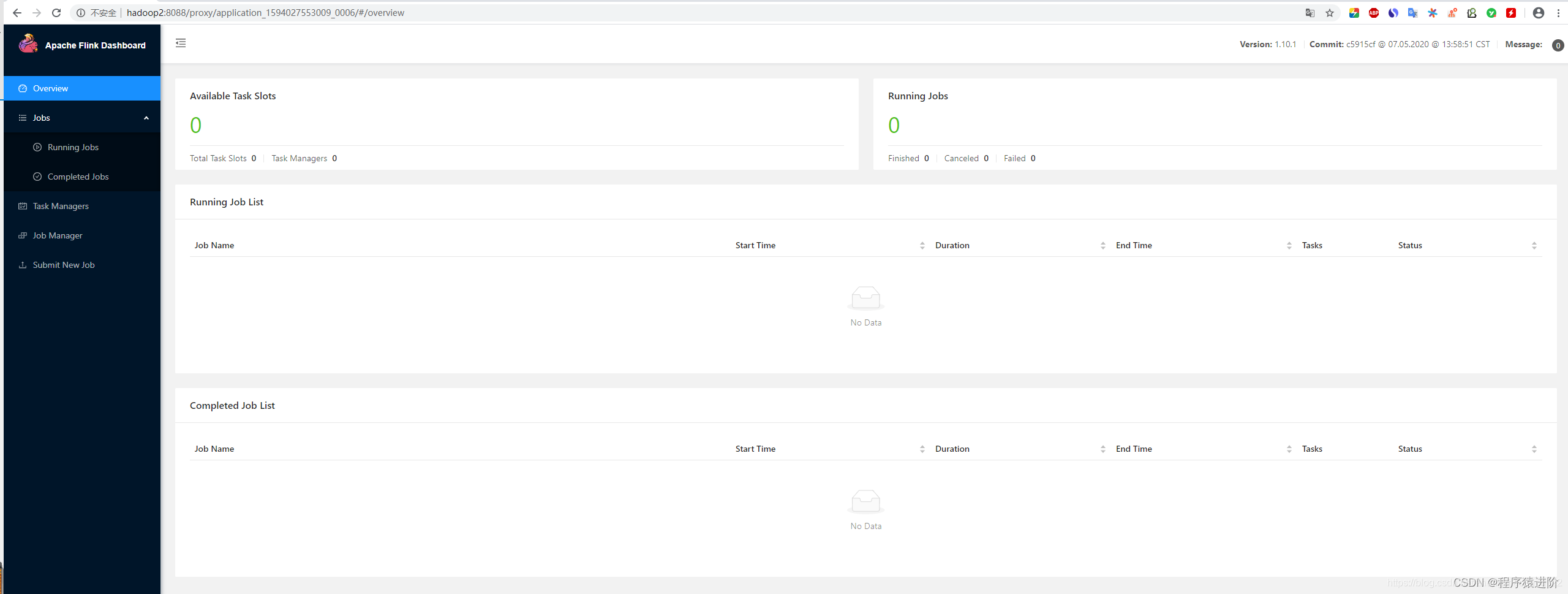Click the AdBlock Plus extension icon
1568x594 pixels.
point(1374,13)
